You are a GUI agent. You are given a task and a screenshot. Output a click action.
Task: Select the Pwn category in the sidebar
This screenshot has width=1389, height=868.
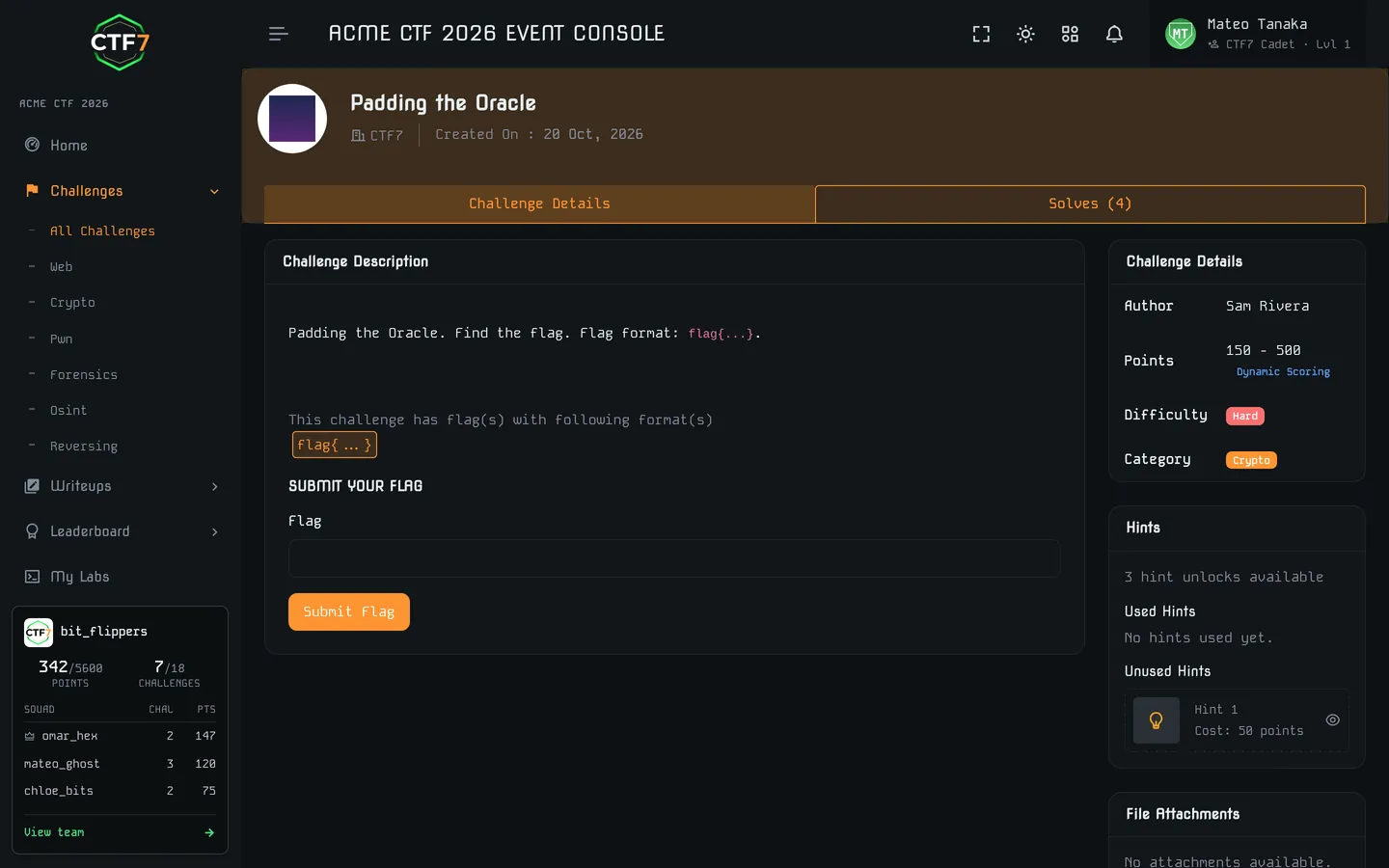(61, 339)
